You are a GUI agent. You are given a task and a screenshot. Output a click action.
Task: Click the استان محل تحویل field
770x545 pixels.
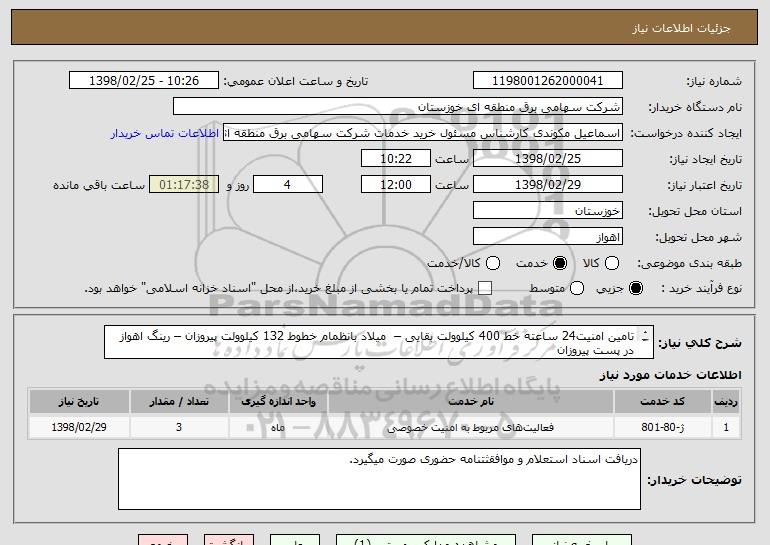click(546, 211)
